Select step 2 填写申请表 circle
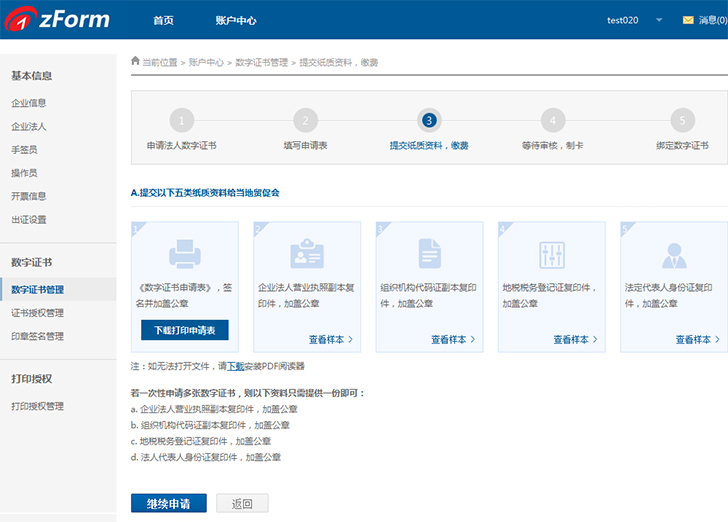The width and height of the screenshot is (728, 522). tap(305, 121)
